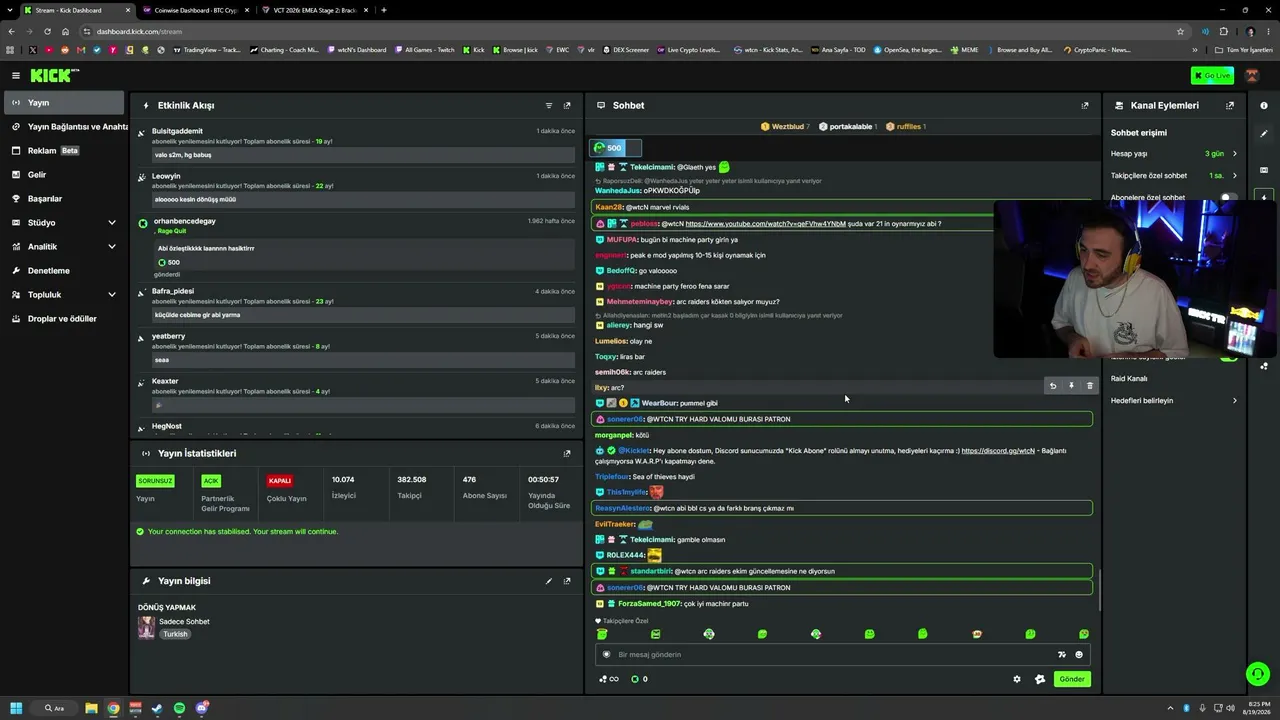Pop out the Yayın bilgisi panel
The width and height of the screenshot is (1280, 720).
click(x=567, y=581)
